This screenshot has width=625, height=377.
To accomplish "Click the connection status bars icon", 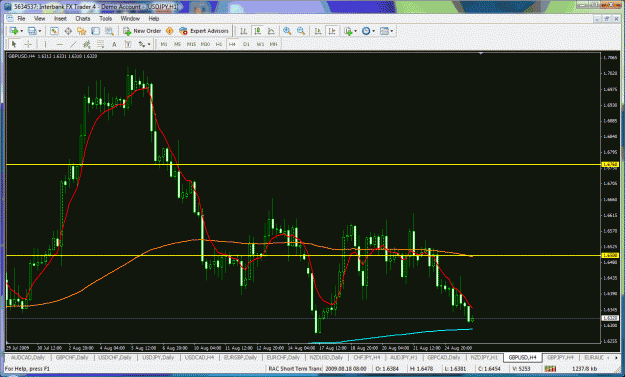I will (550, 369).
